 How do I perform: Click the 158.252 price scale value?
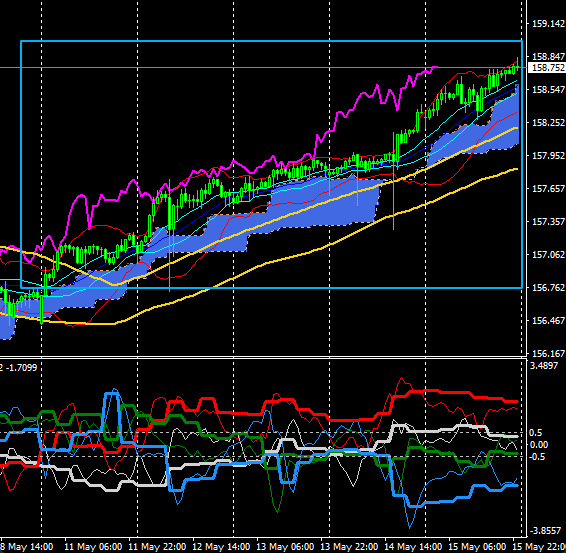pyautogui.click(x=548, y=123)
